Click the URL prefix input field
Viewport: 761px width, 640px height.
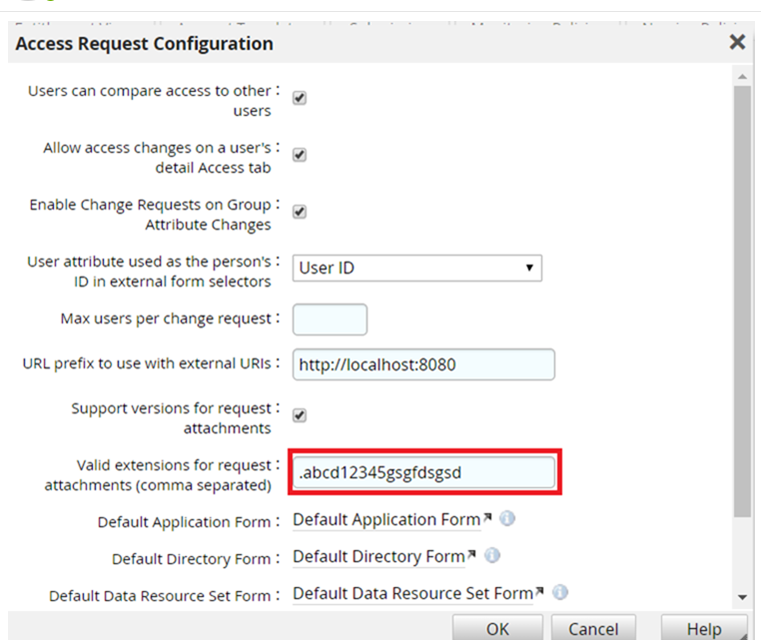[423, 365]
